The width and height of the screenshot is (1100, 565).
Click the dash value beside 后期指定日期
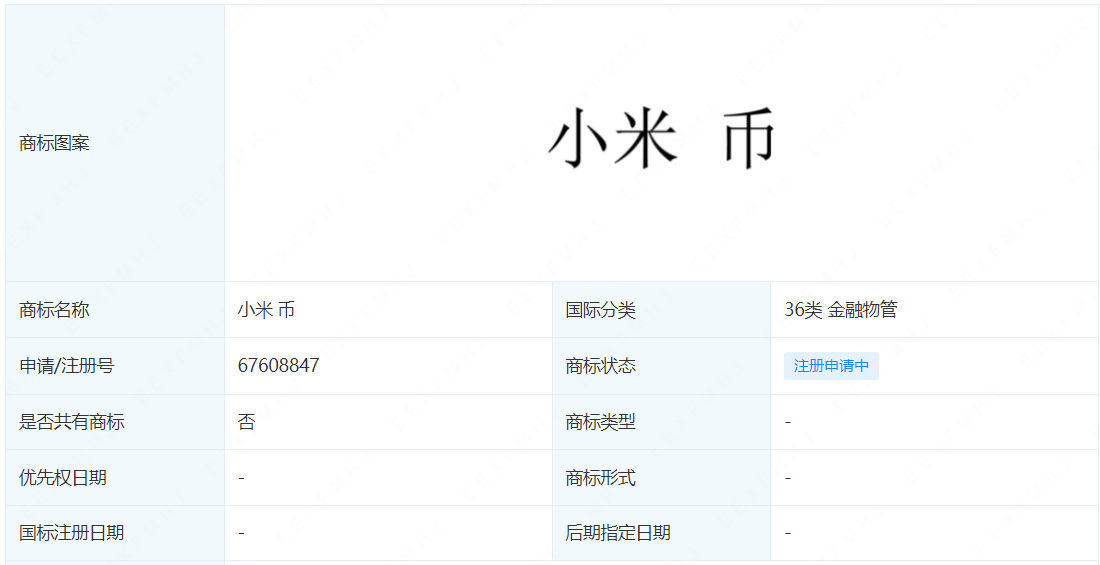(x=789, y=533)
